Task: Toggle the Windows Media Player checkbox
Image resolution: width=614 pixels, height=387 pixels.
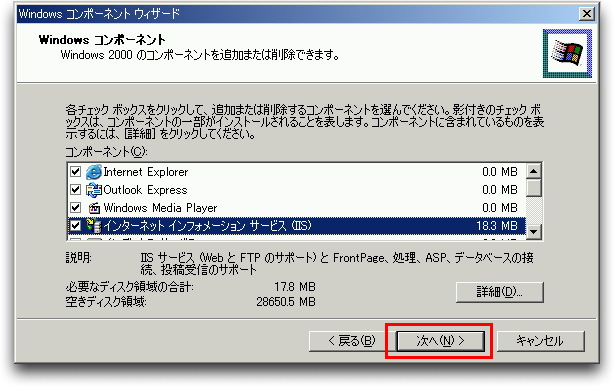Action: [x=75, y=208]
